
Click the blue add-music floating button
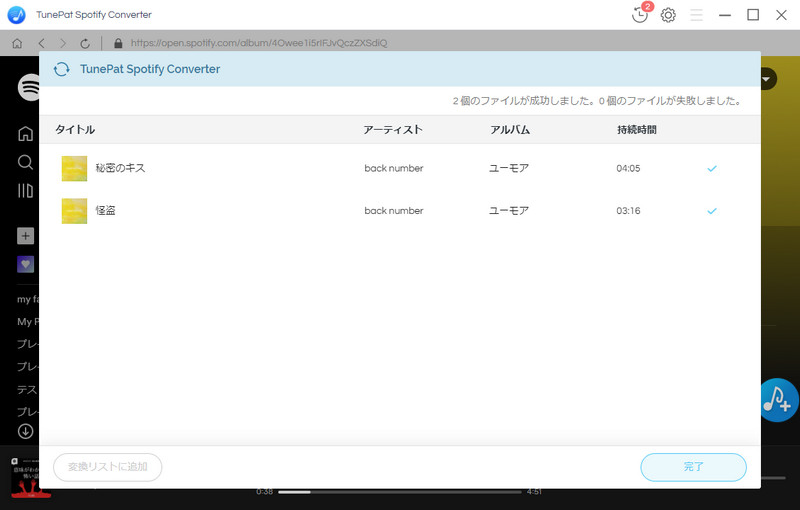pyautogui.click(x=779, y=400)
